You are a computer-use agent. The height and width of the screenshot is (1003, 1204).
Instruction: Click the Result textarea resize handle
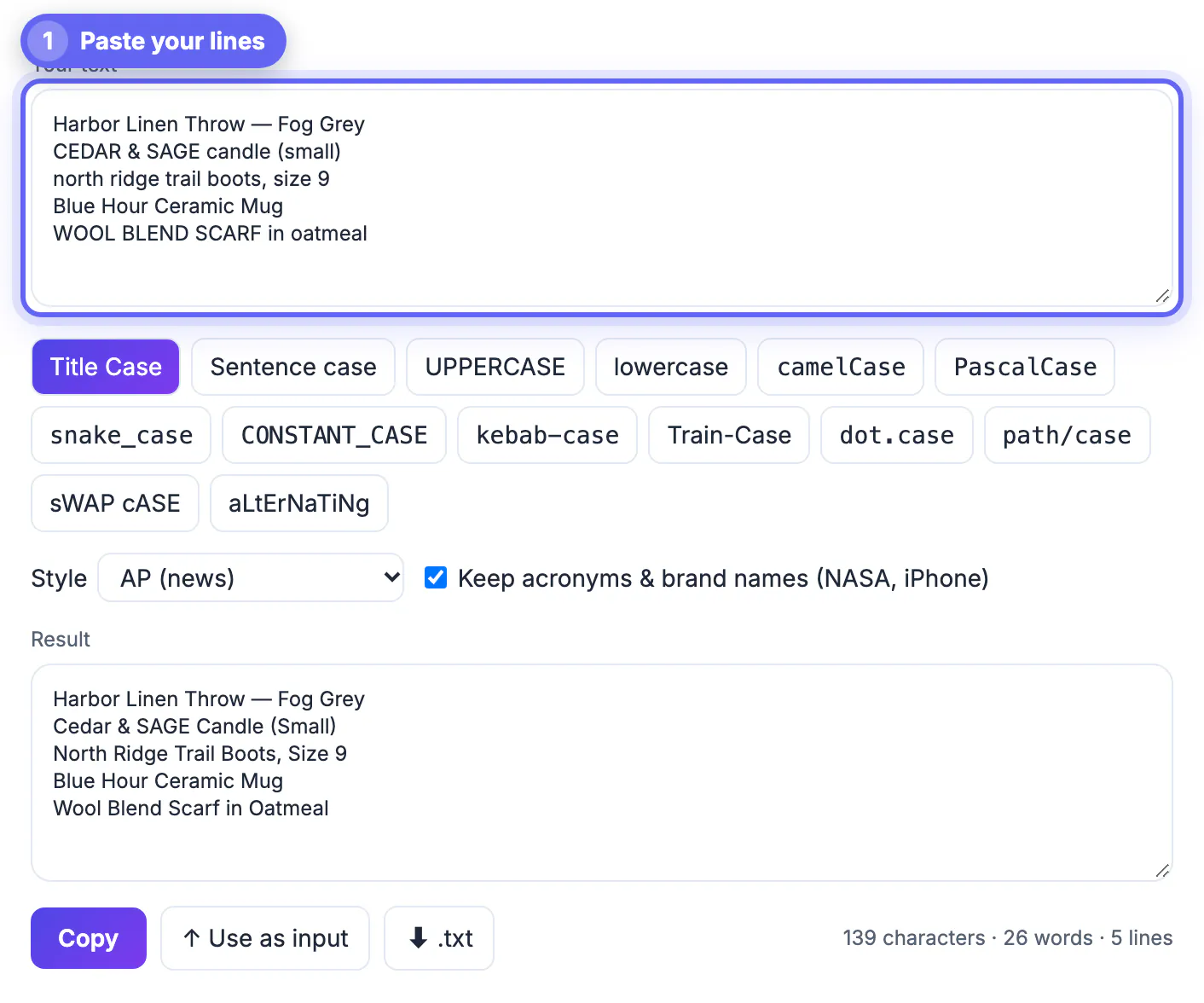[1162, 871]
